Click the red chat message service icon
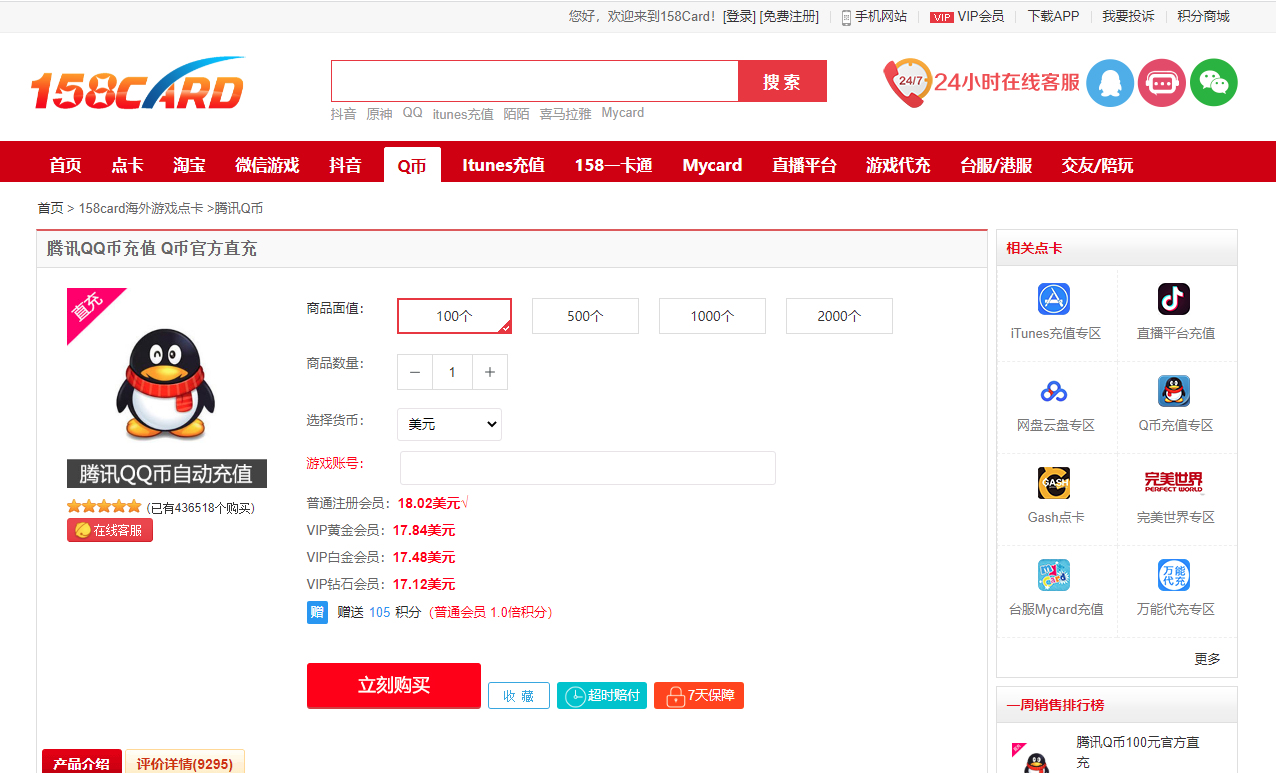Viewport: 1276px width, 773px height. [x=1161, y=83]
